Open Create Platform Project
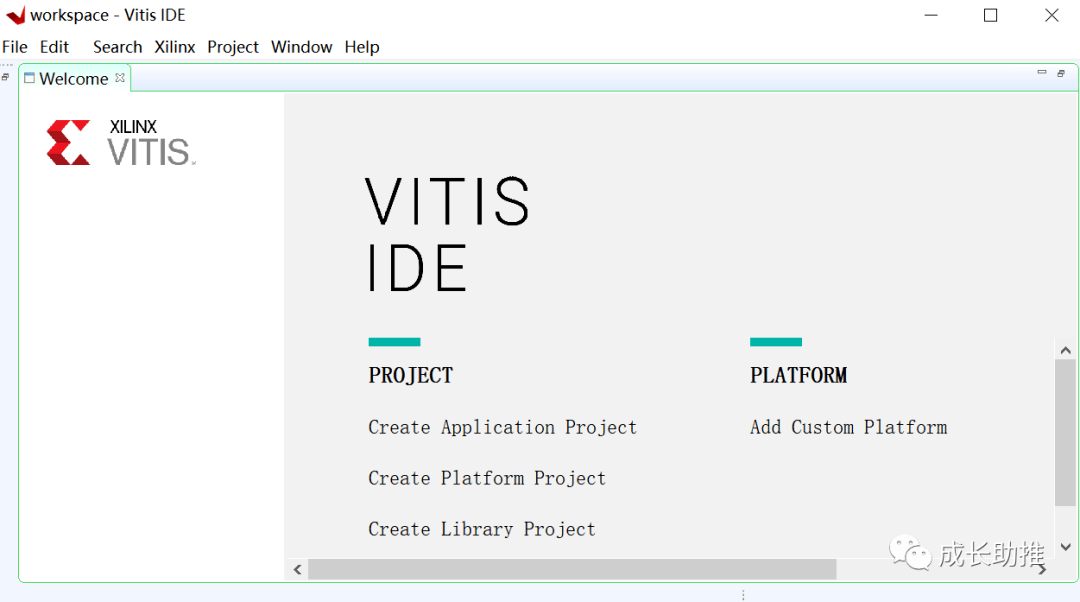Viewport: 1080px width, 602px height. pos(487,478)
